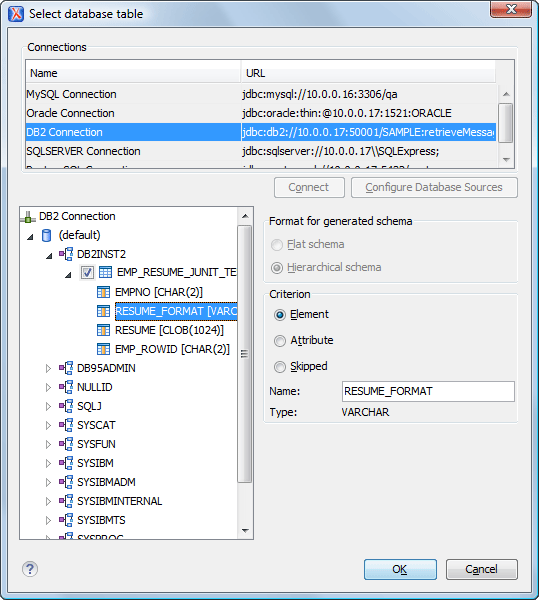Close the Select database table dialog
This screenshot has height=600, width=539.
[x=511, y=9]
